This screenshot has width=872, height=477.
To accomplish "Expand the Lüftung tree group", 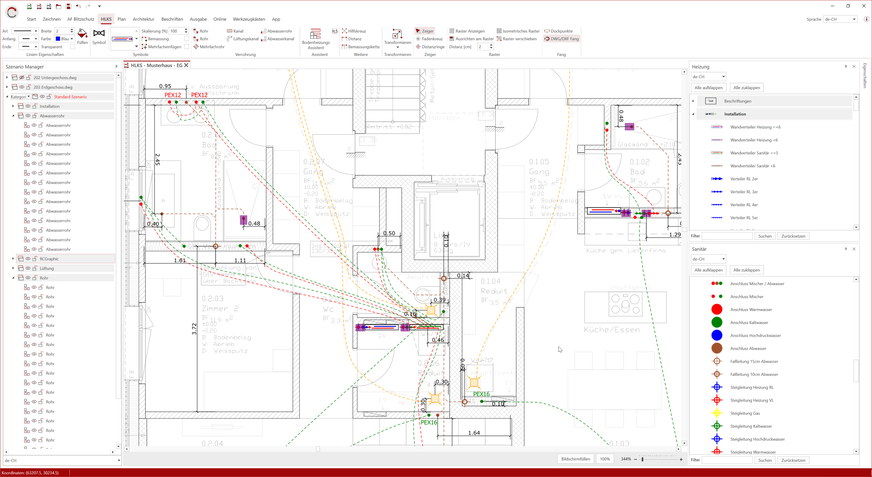I will (14, 269).
